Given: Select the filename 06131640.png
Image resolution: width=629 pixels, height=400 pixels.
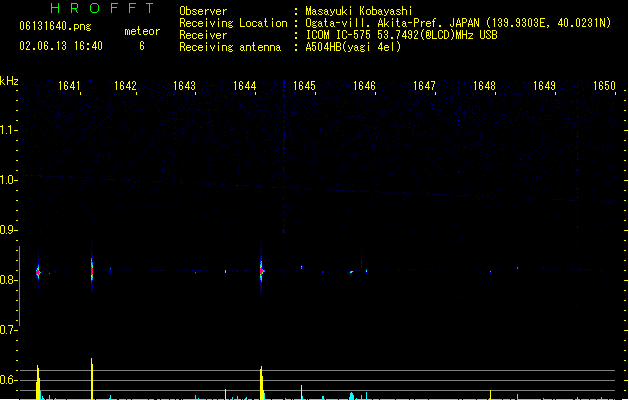Looking at the screenshot, I should click(x=55, y=26).
